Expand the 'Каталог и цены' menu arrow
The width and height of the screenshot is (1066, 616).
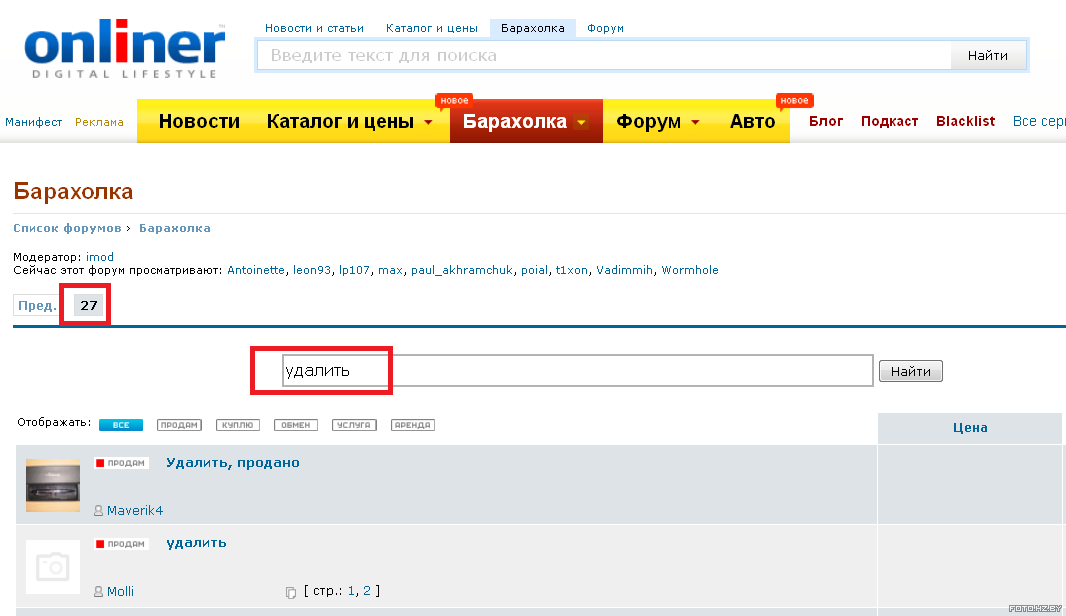[428, 123]
